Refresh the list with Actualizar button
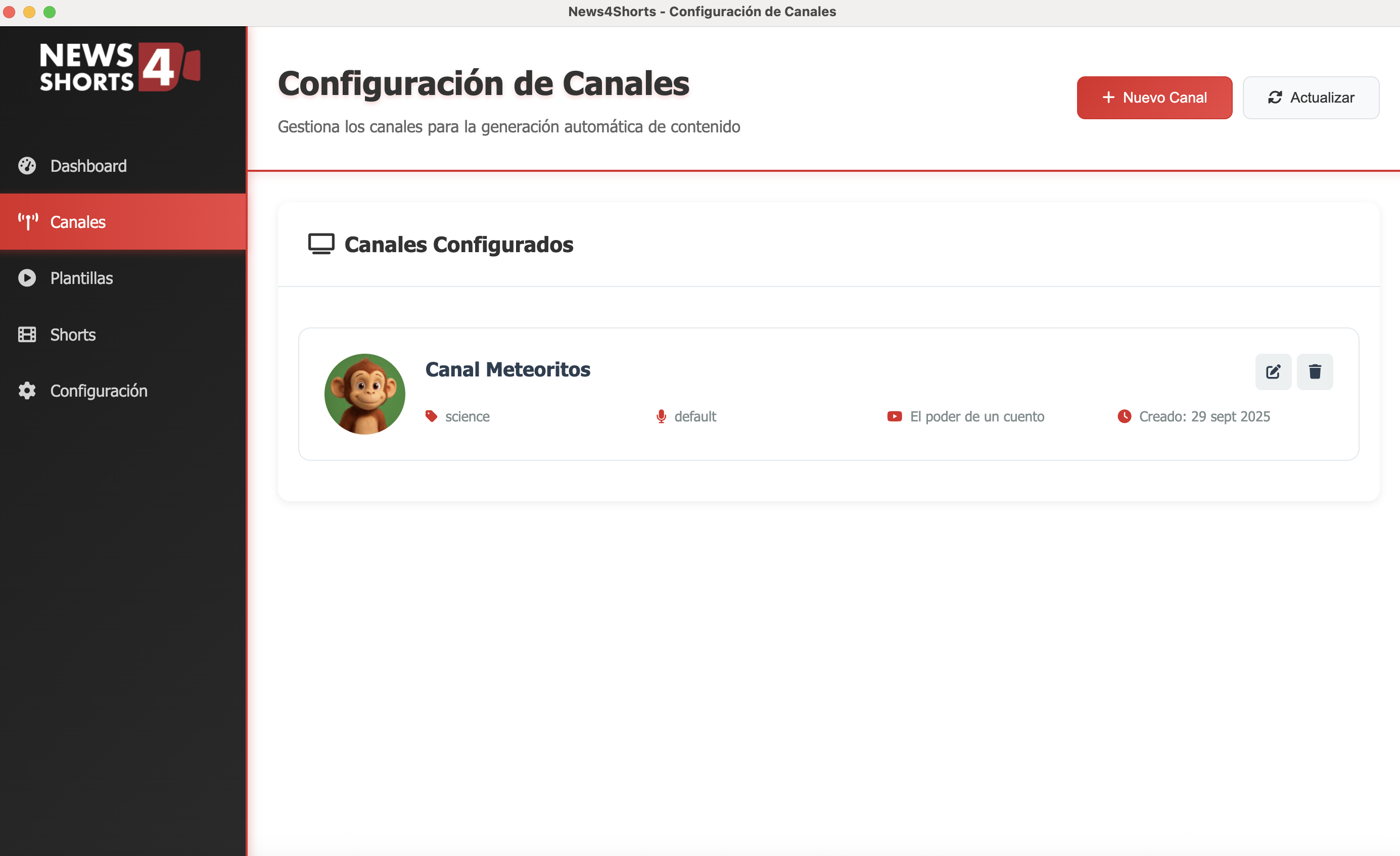This screenshot has height=856, width=1400. tap(1311, 98)
